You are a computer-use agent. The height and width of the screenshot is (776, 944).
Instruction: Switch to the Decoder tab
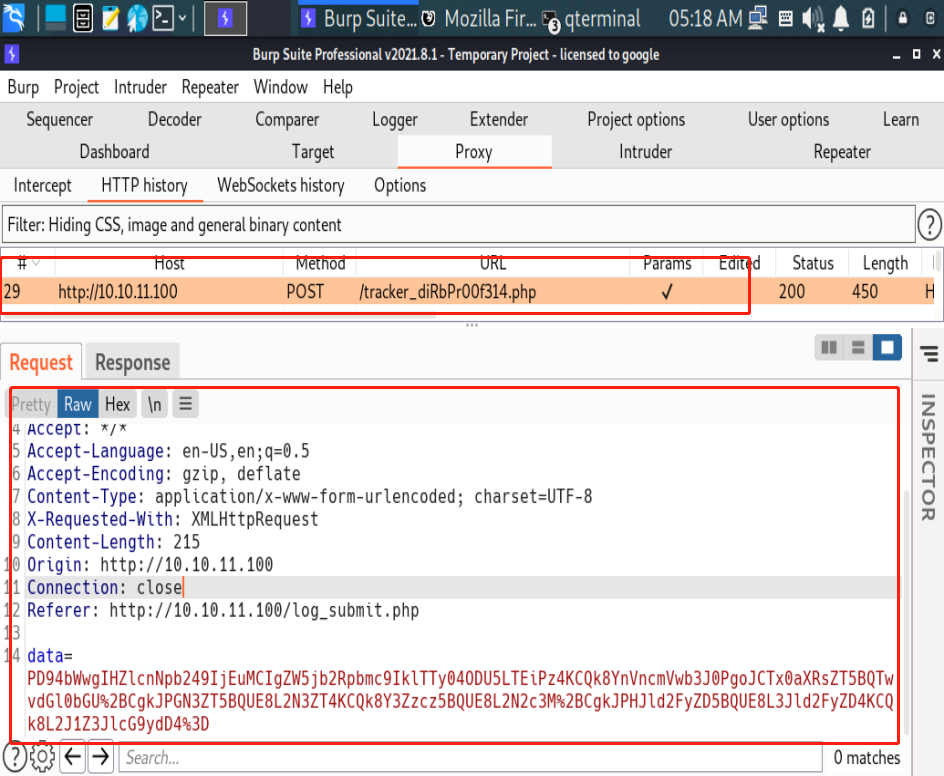coord(175,119)
